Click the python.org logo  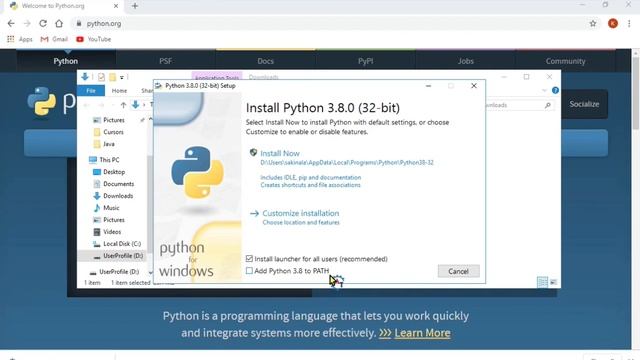[51, 101]
